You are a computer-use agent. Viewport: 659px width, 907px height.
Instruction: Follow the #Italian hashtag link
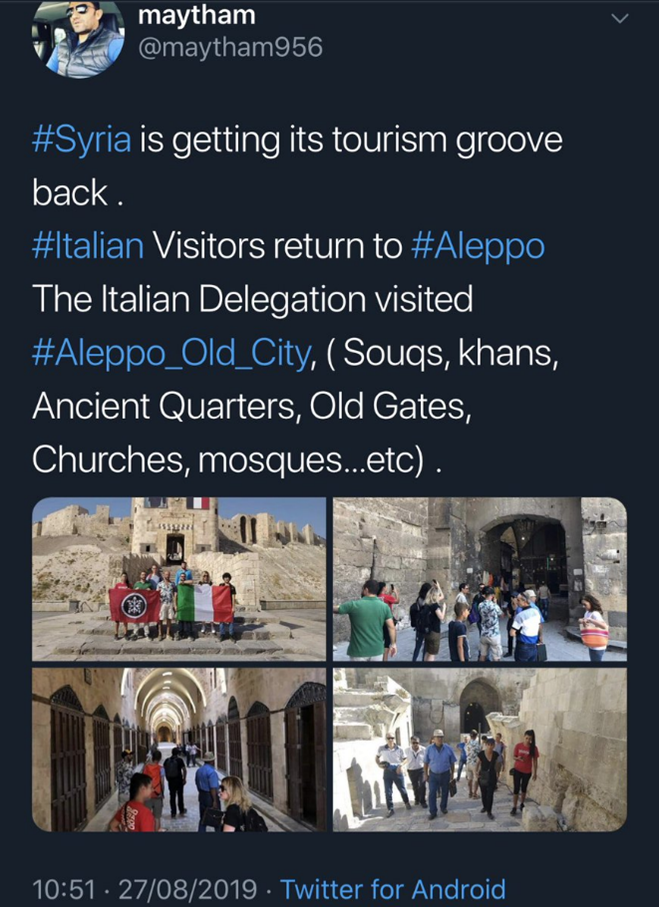90,246
